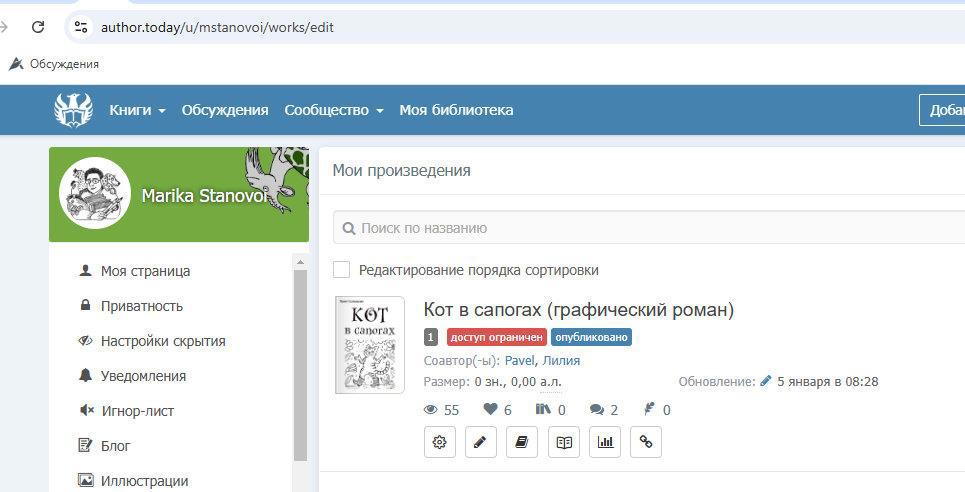
Task: Click the Кот в сапогах cover thumbnail
Action: click(369, 345)
